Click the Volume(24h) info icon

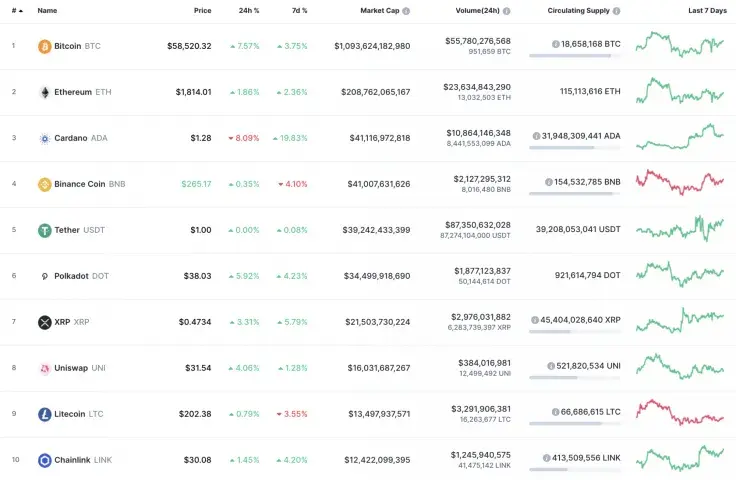(x=506, y=10)
